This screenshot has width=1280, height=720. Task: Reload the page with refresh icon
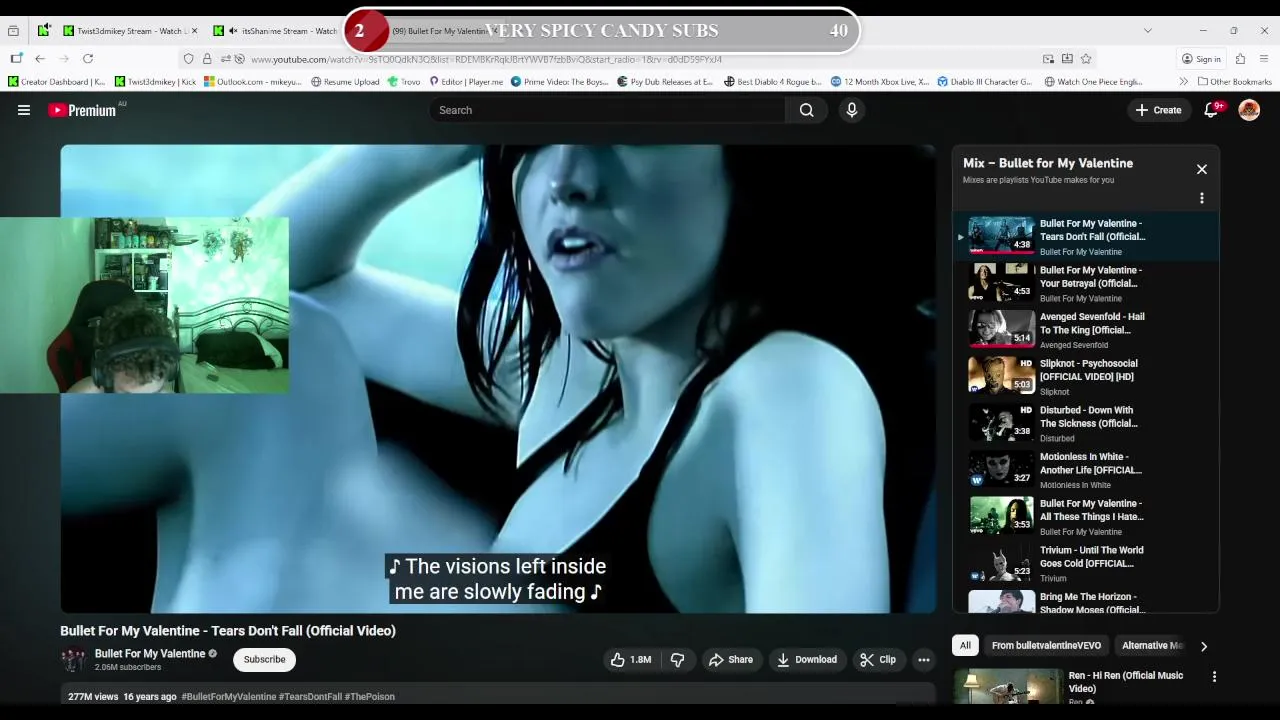[x=88, y=59]
